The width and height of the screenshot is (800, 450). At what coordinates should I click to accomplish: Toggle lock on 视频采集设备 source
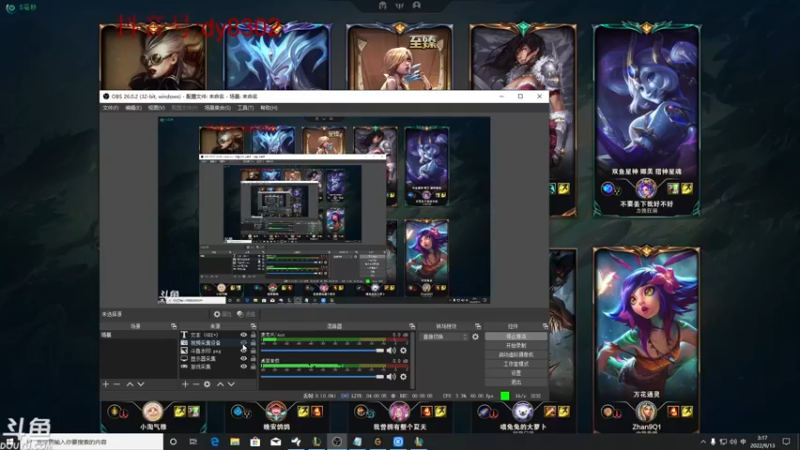[x=253, y=343]
